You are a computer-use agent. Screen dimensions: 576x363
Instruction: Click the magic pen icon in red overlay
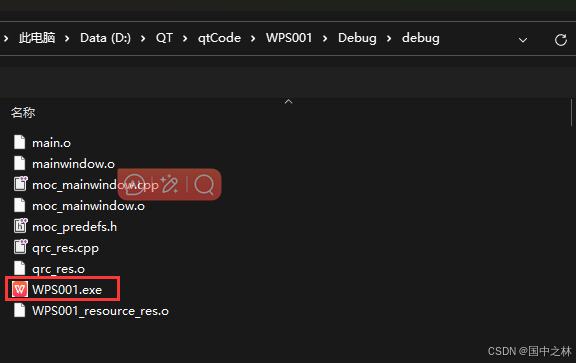point(169,184)
